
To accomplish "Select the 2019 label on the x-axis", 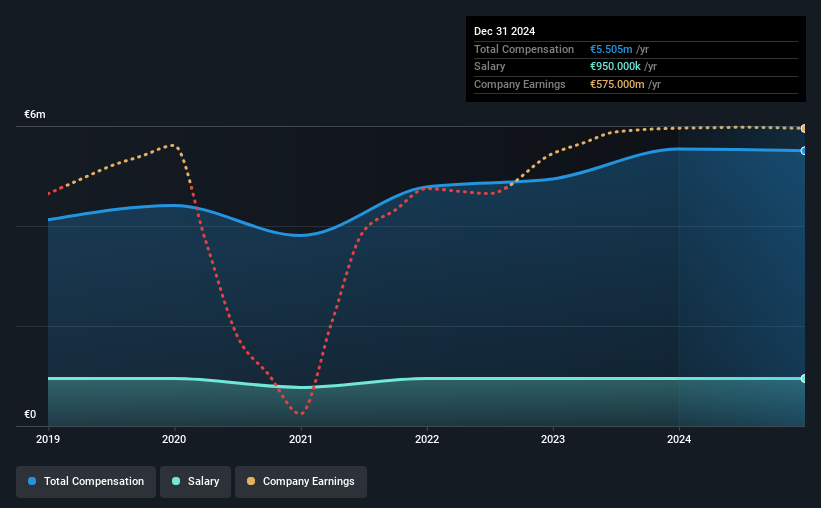I will pyautogui.click(x=48, y=439).
